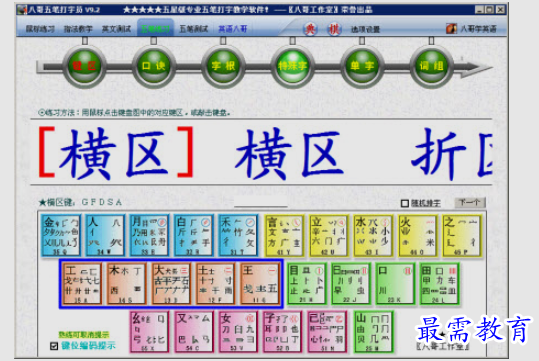Click the 大 key tile (13 D)
Viewport: 539px width, 361px height.
point(171,284)
